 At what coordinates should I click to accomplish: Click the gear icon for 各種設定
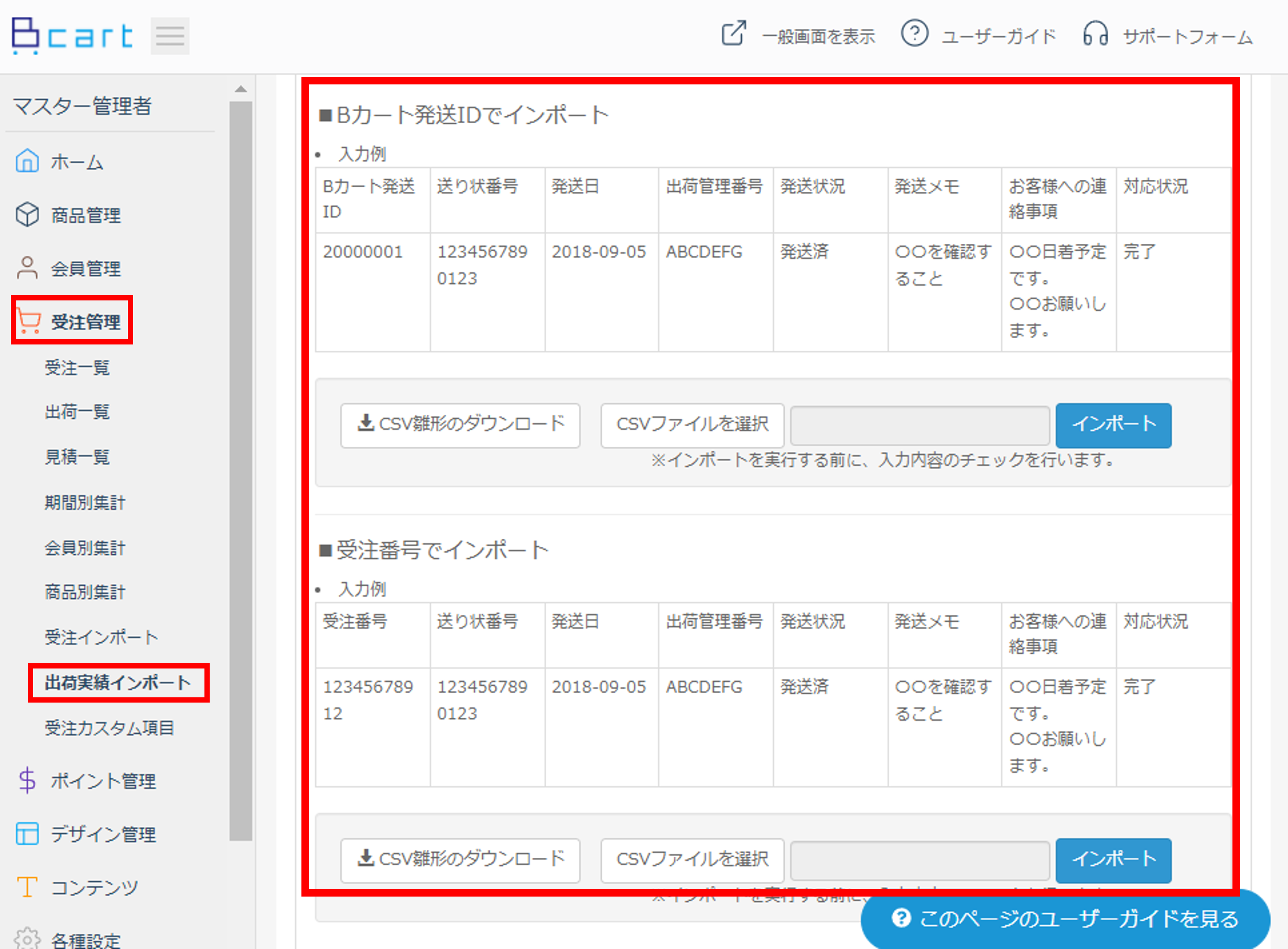coord(27,939)
